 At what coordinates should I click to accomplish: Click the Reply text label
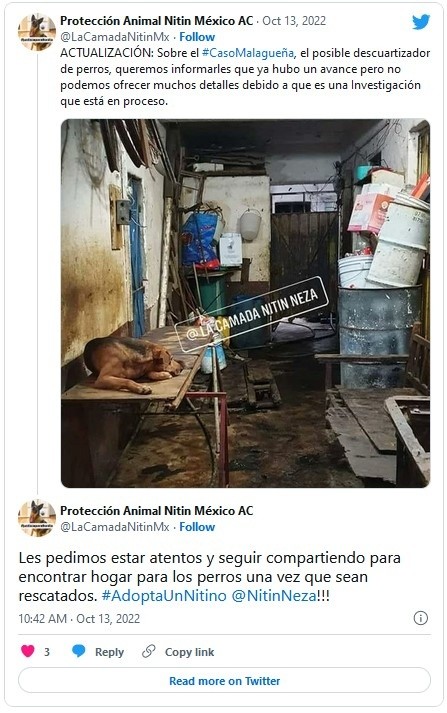tap(109, 652)
